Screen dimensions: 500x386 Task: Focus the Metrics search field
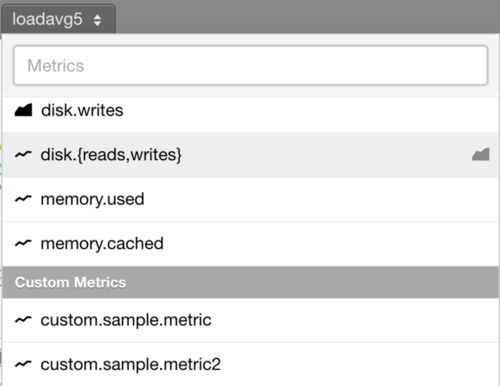(x=251, y=65)
